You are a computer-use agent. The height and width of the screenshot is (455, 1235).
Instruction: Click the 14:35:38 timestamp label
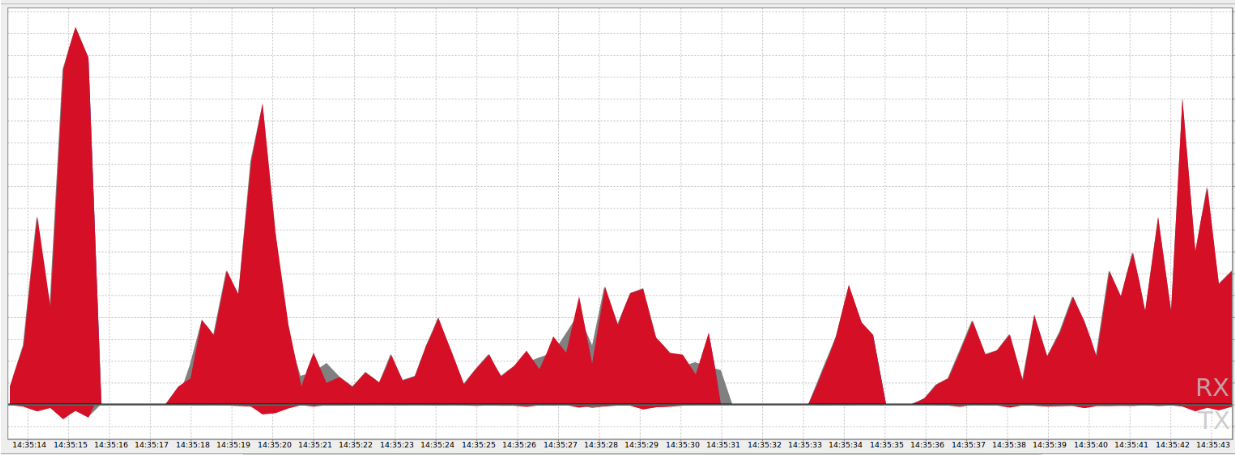tap(1009, 444)
